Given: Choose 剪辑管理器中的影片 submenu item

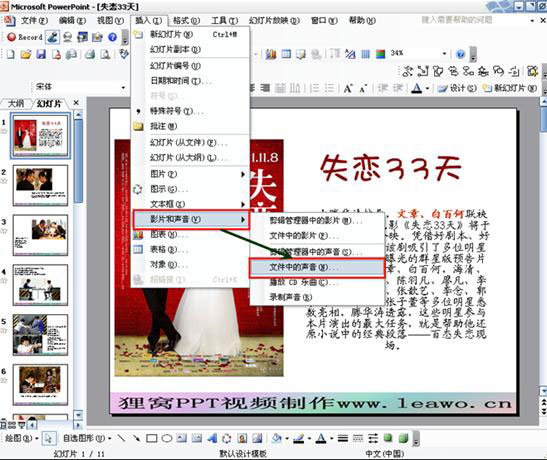Looking at the screenshot, I should (x=317, y=221).
